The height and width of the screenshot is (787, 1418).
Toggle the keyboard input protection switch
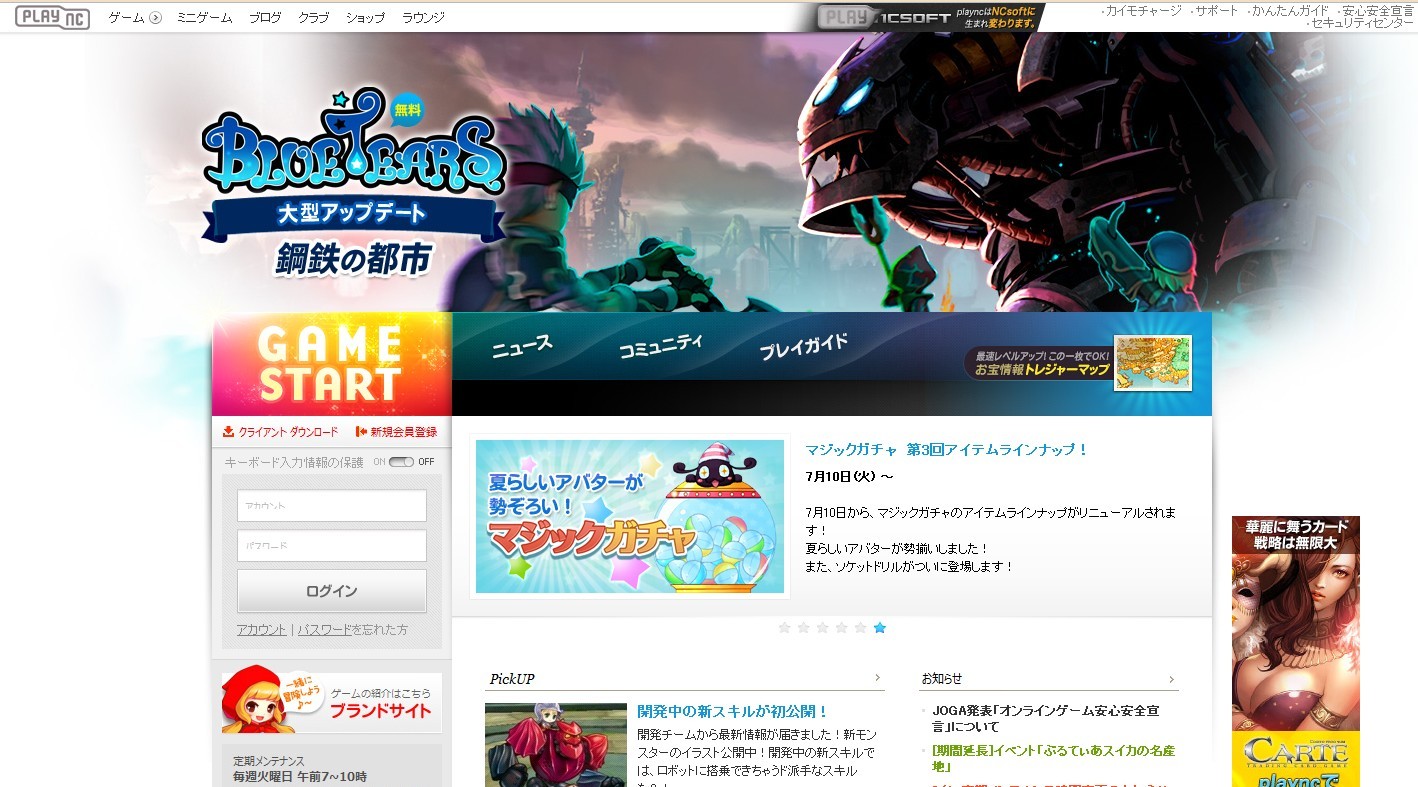[x=401, y=462]
